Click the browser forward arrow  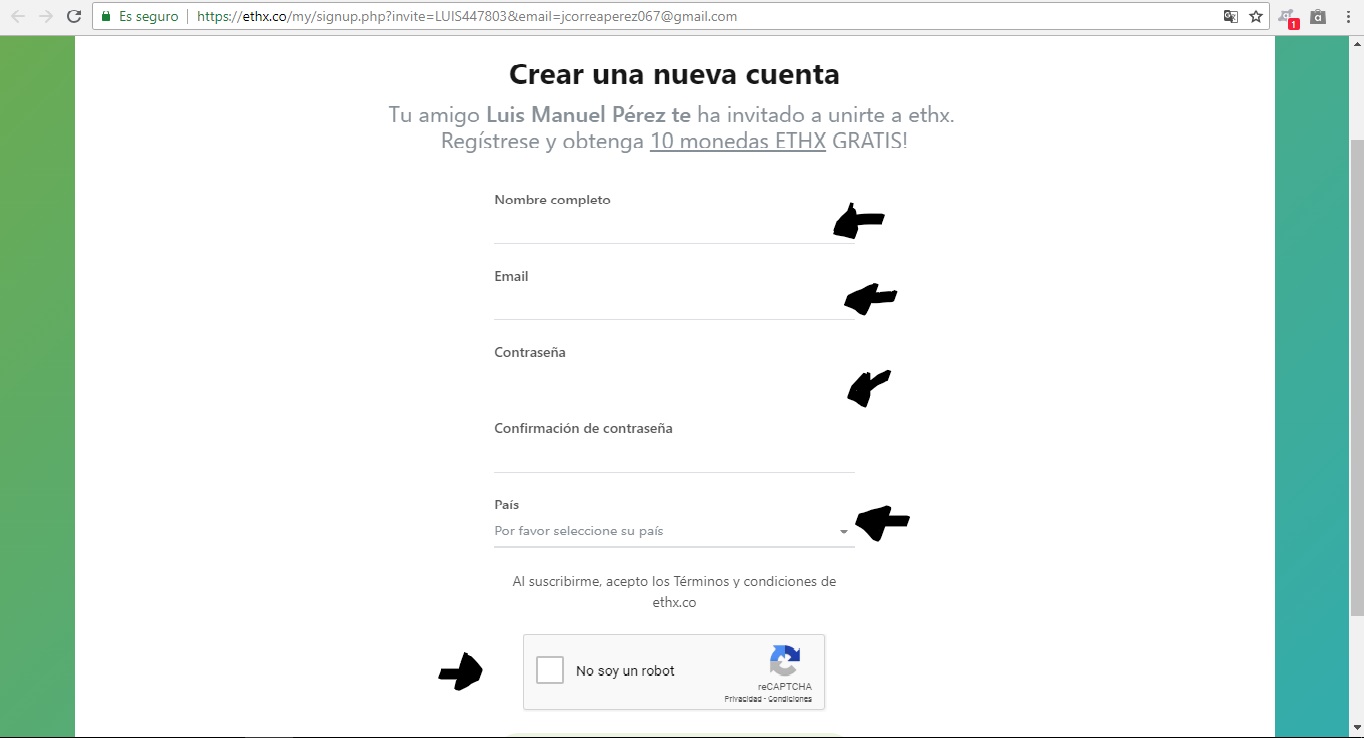pyautogui.click(x=46, y=17)
